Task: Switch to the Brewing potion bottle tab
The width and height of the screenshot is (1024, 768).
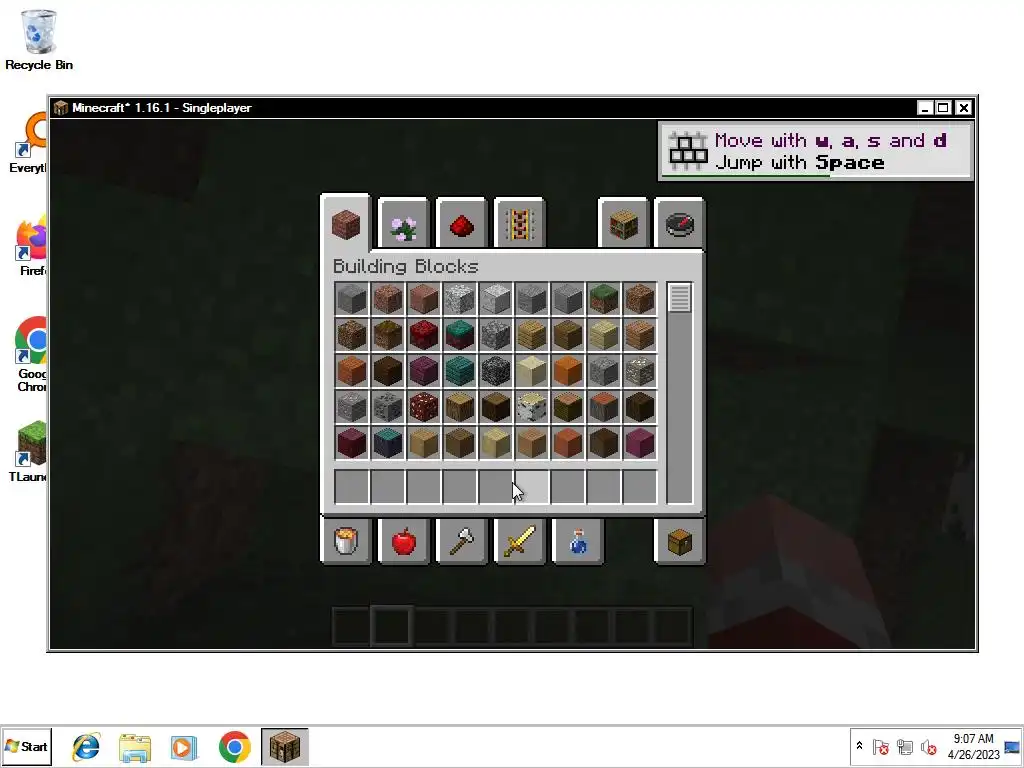Action: point(577,541)
